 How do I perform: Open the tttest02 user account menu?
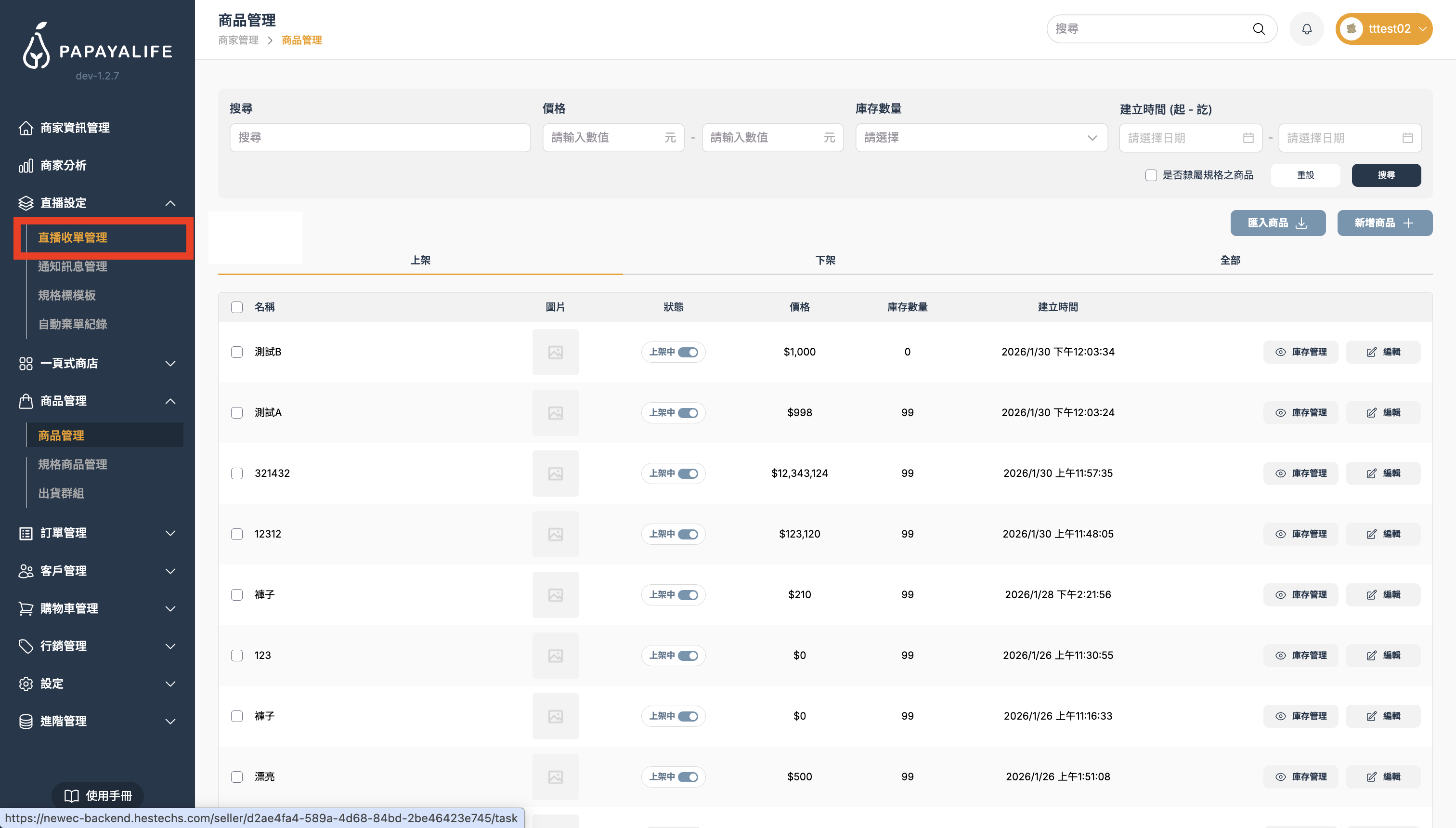[x=1383, y=29]
